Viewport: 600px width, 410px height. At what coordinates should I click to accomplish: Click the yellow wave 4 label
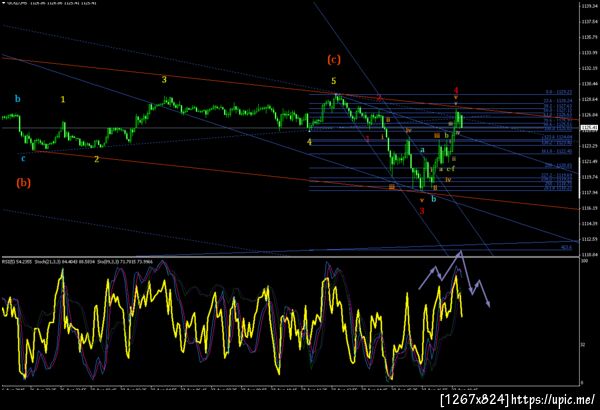(309, 142)
